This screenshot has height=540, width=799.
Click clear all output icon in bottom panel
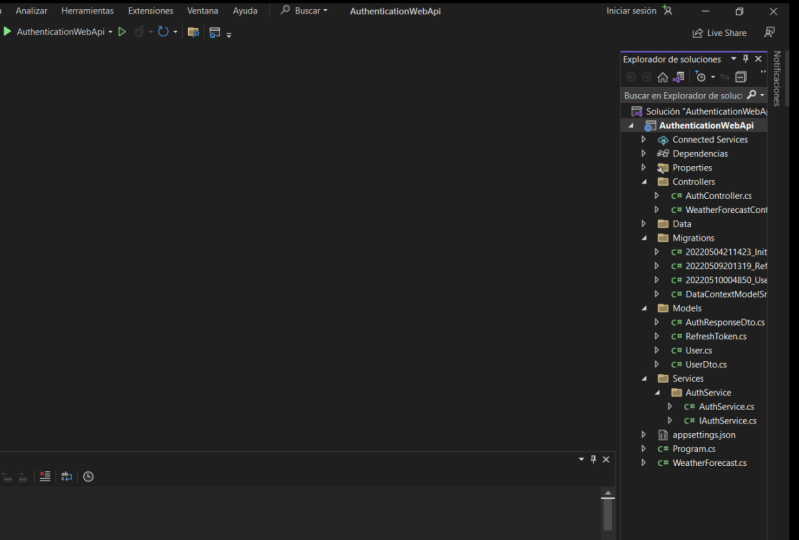click(45, 476)
